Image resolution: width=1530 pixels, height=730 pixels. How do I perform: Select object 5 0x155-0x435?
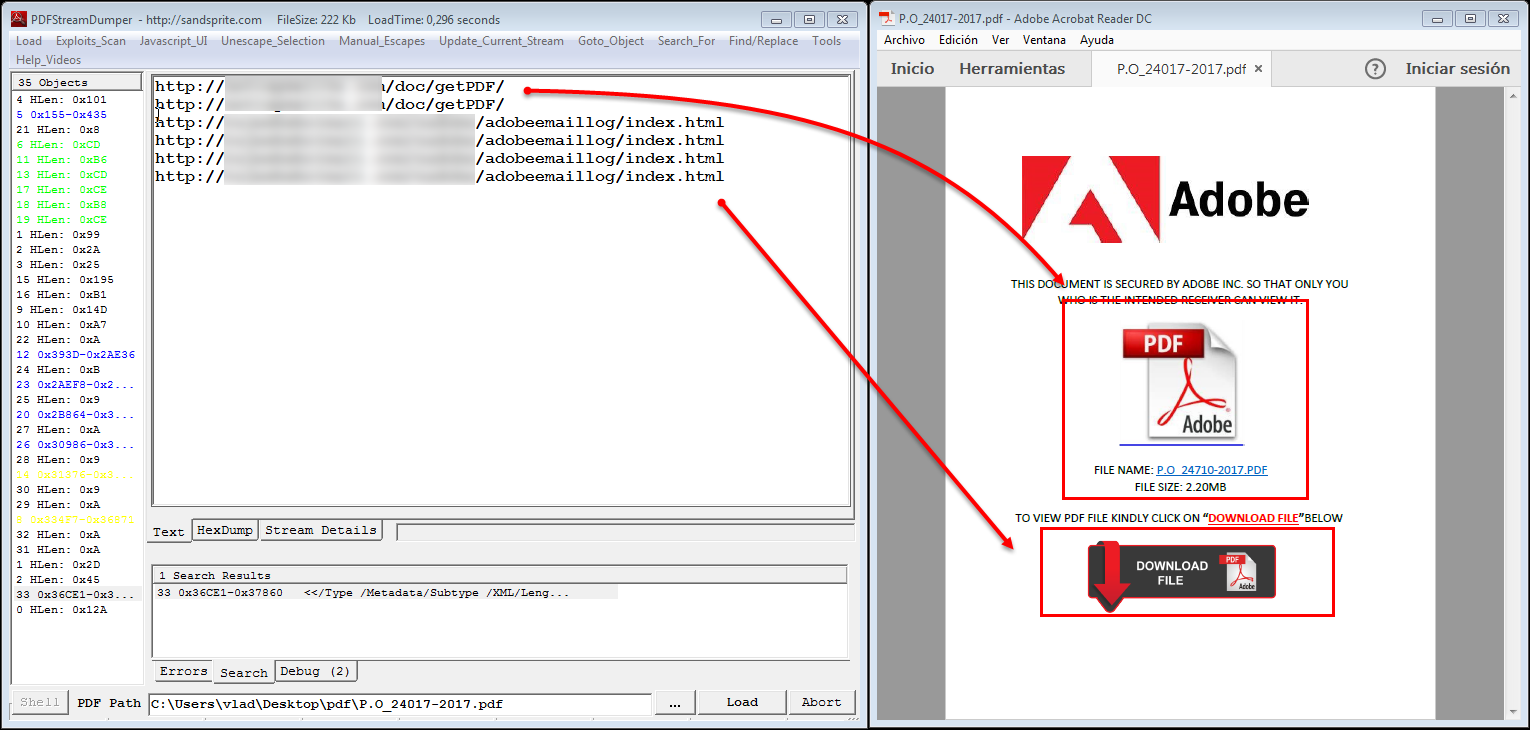(61, 115)
